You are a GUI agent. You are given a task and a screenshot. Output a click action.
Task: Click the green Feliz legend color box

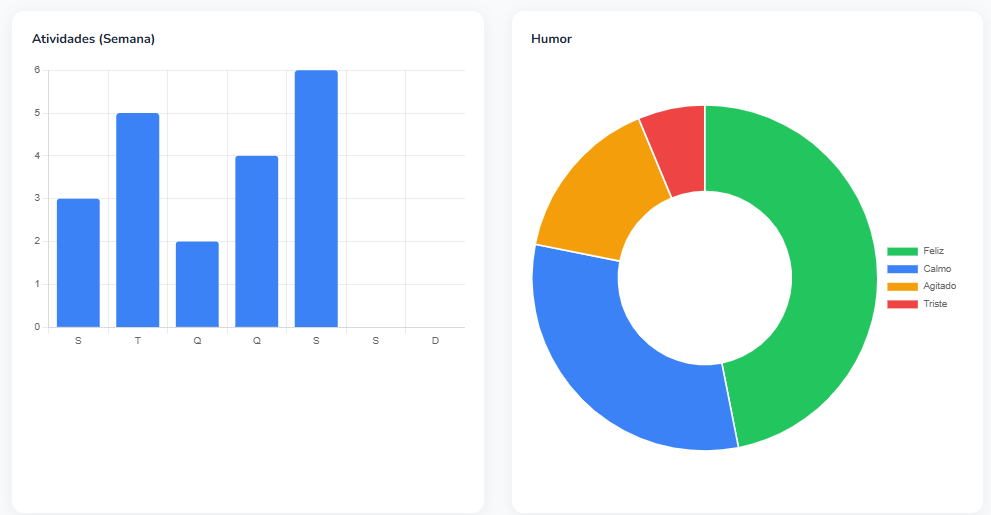coord(902,251)
